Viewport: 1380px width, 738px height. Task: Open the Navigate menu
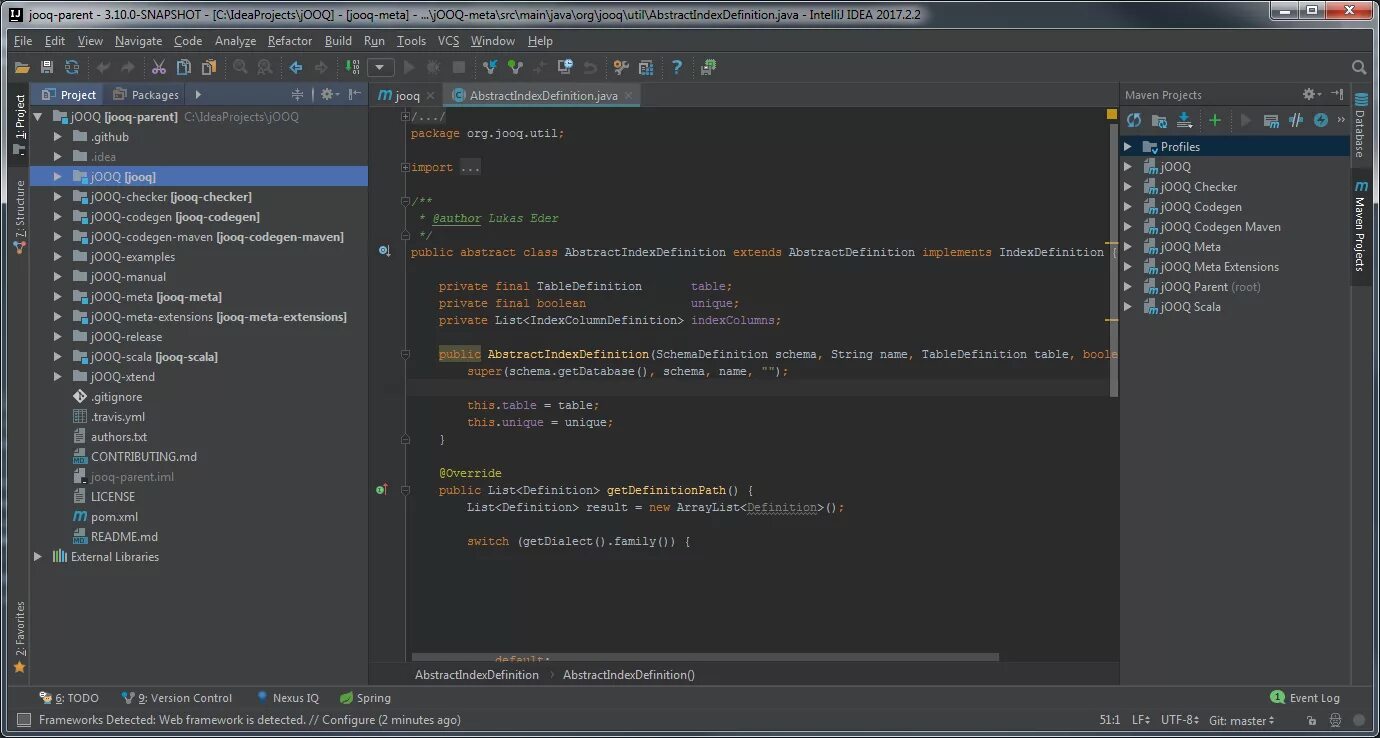pyautogui.click(x=138, y=41)
